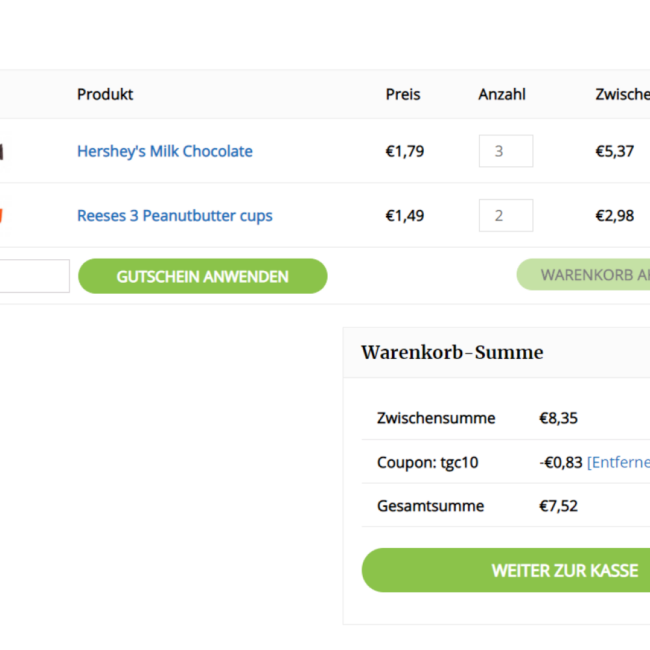
Task: Click the Reeses quantity field showing 2
Action: click(x=505, y=215)
